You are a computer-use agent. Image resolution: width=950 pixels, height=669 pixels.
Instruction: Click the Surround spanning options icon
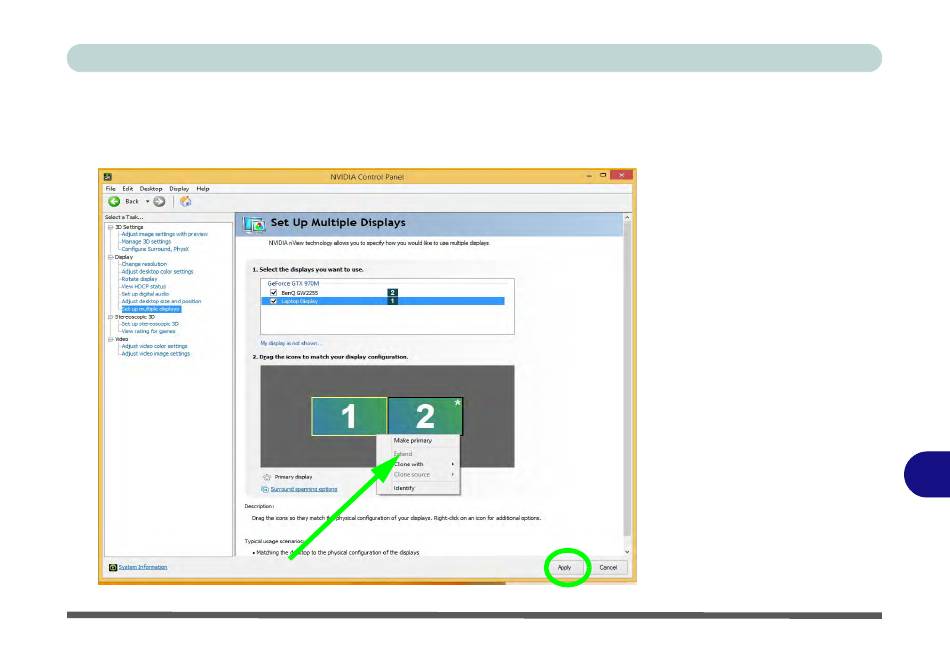(x=265, y=489)
